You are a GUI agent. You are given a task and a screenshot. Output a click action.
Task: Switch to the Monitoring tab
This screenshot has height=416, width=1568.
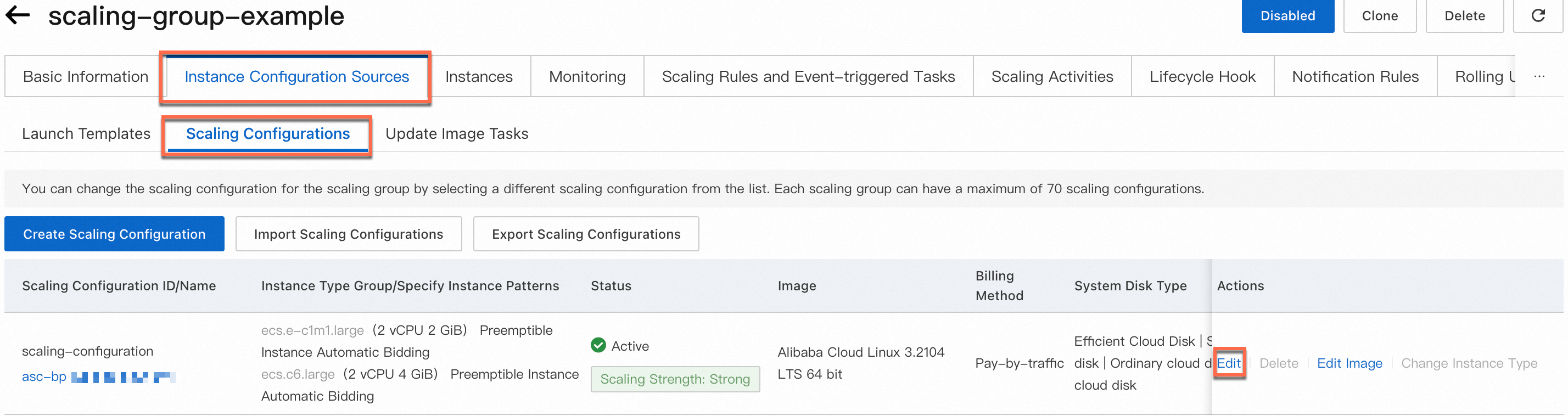coord(587,77)
